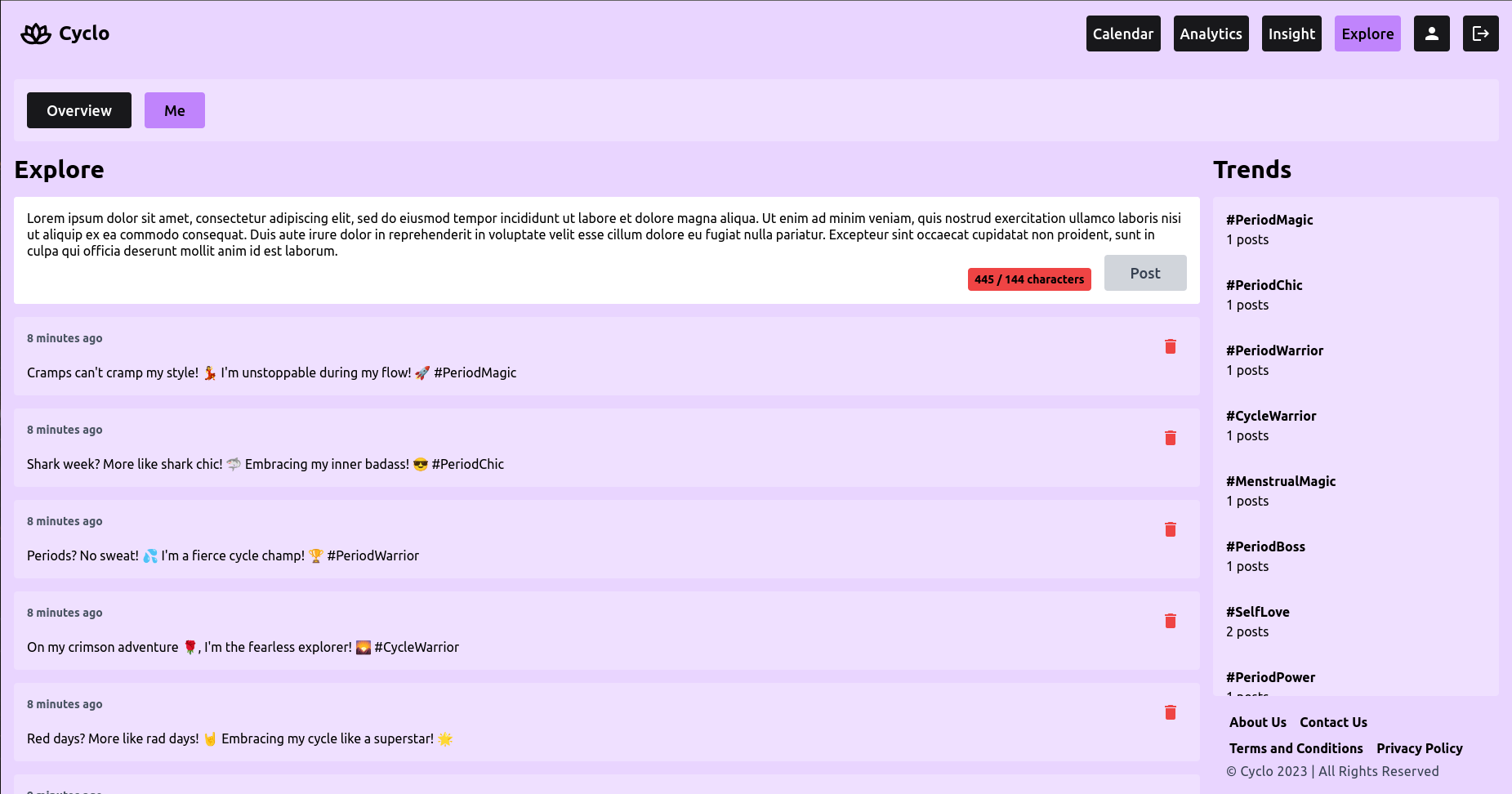This screenshot has height=794, width=1512.
Task: Switch to the Overview tab
Action: coord(79,110)
